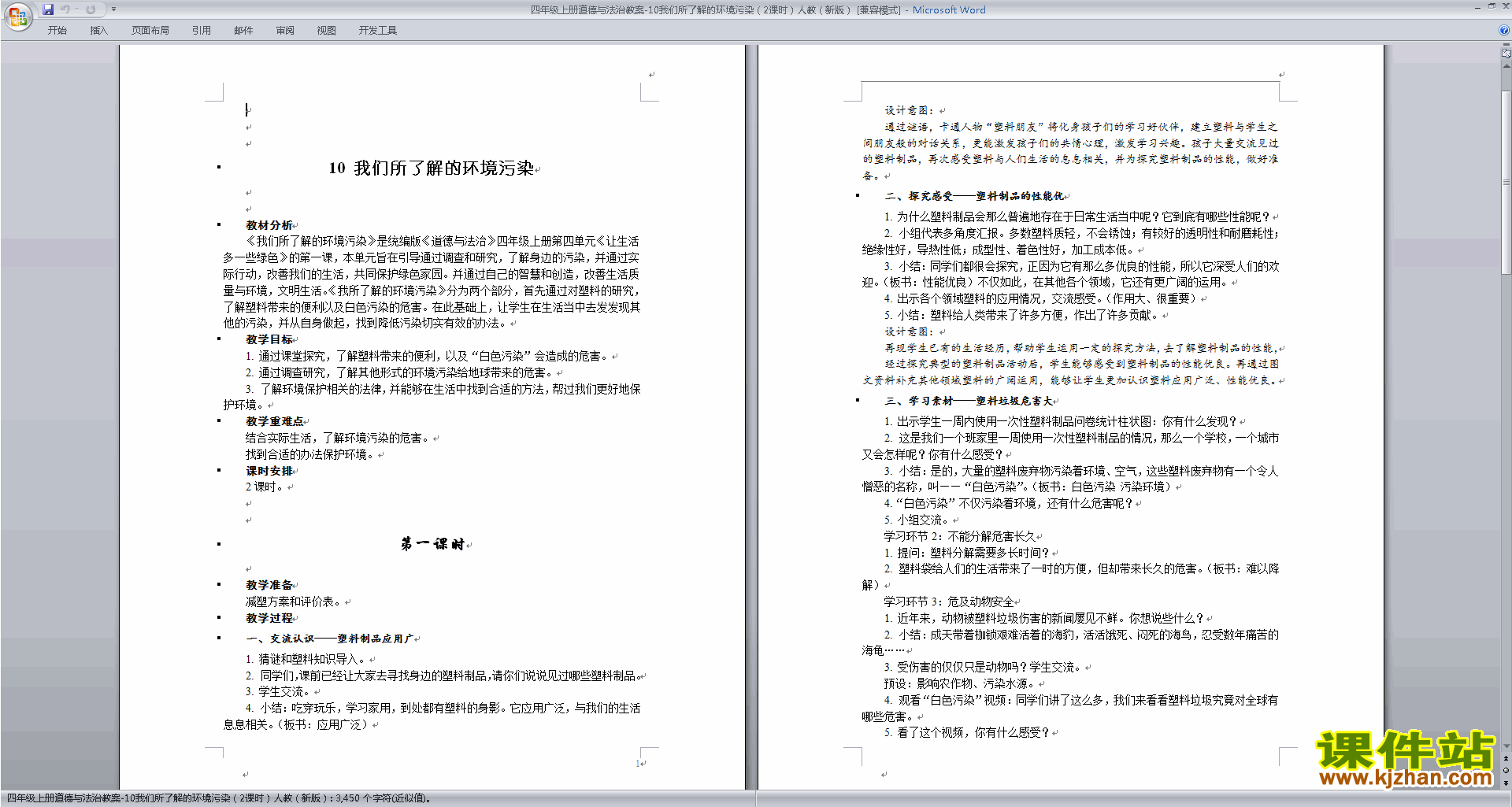Click the heading '一、交流认识——塑料制品应用广'
This screenshot has height=807, width=1512.
[330, 639]
